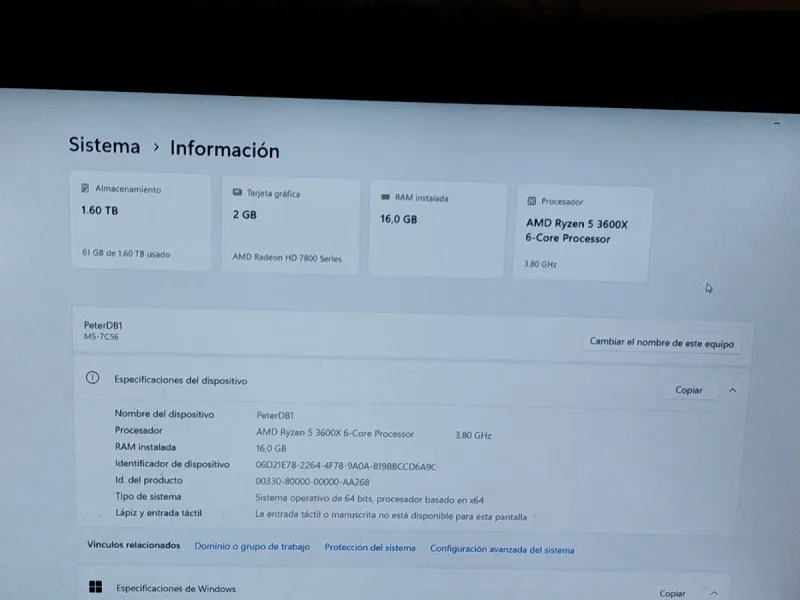
Task: Select the device identifier 06D21E78-2264-4F78 value
Action: click(346, 466)
